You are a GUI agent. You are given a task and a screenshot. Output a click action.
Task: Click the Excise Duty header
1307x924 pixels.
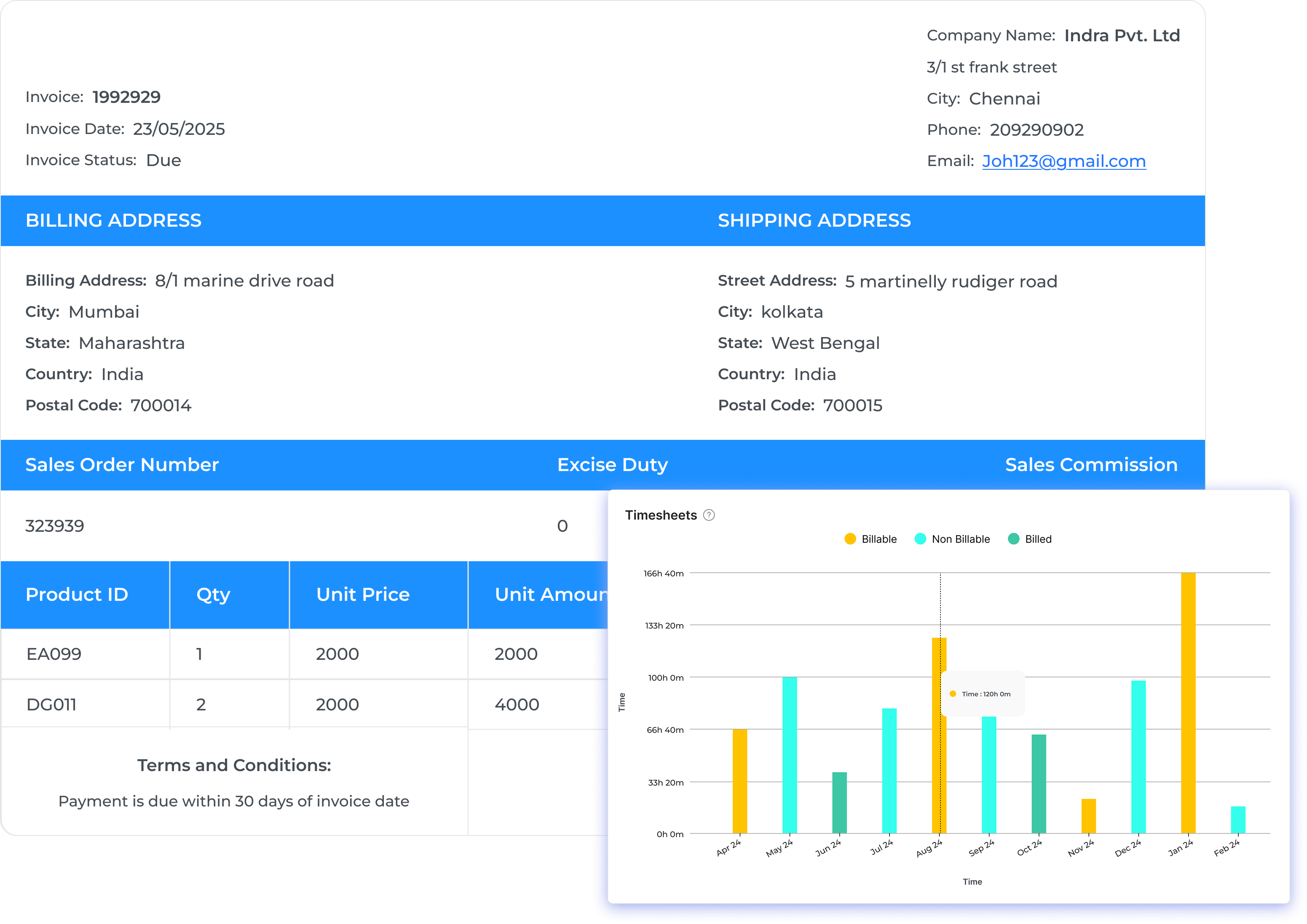point(613,465)
